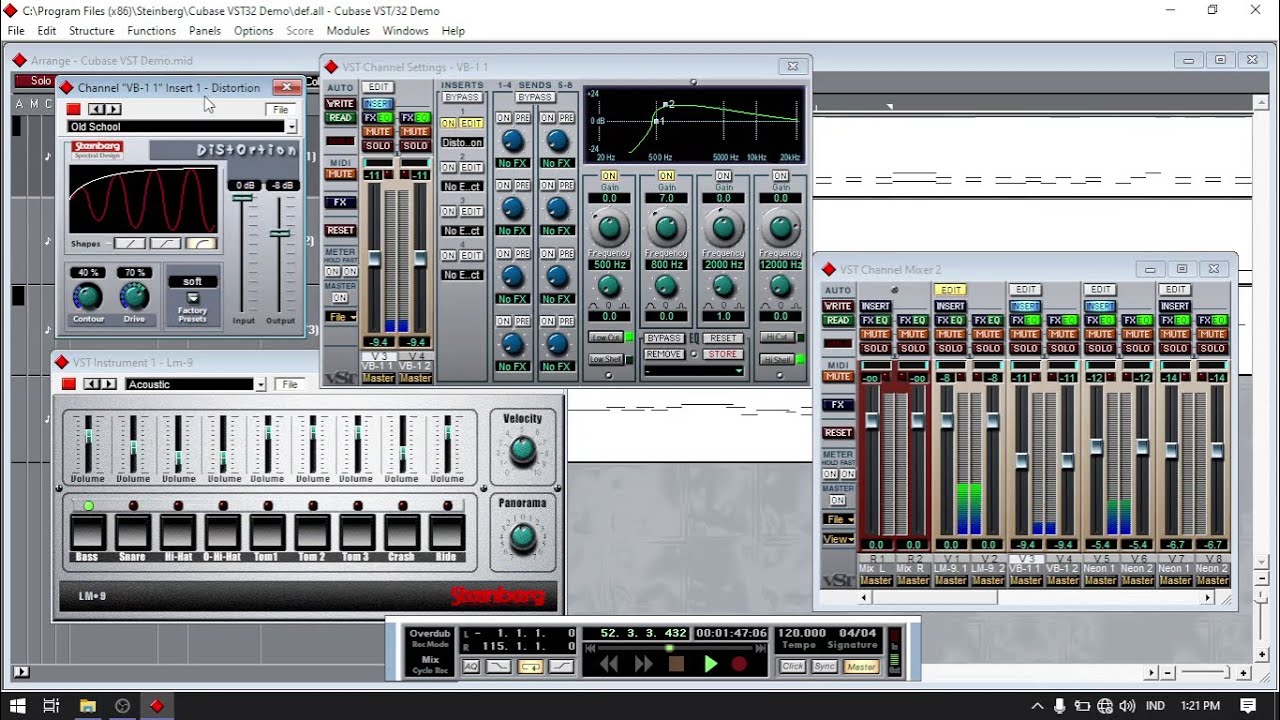Trigger the Bass drum pad on LM-9
Screen dimensions: 1280x720
coord(87,532)
